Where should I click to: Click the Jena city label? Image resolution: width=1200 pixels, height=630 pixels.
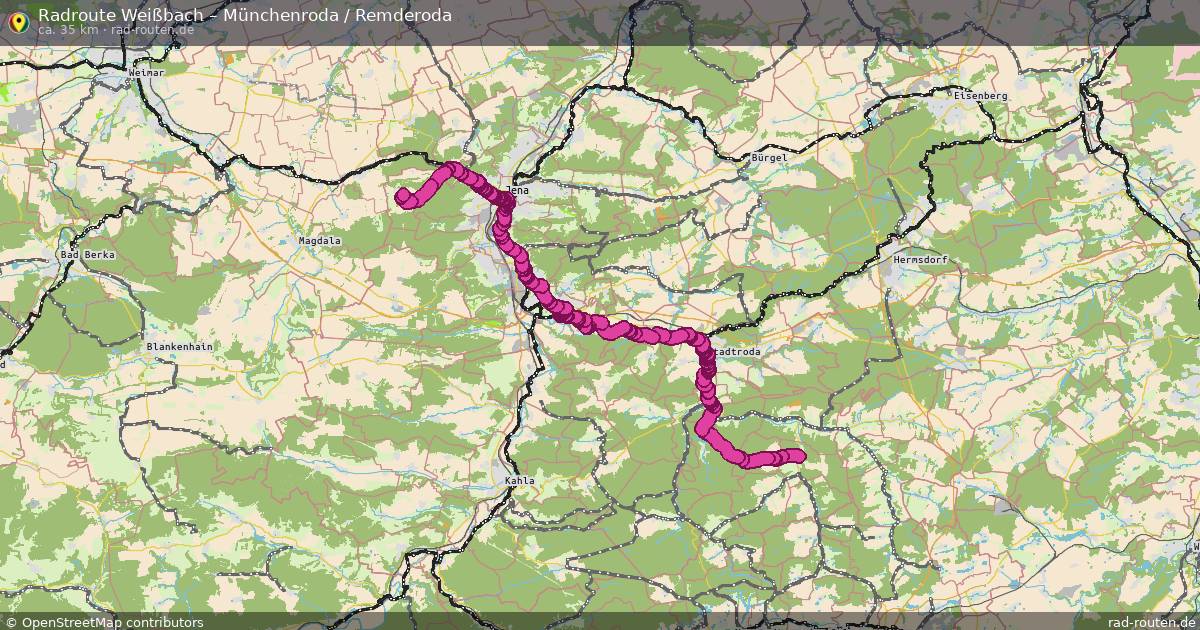[517, 188]
